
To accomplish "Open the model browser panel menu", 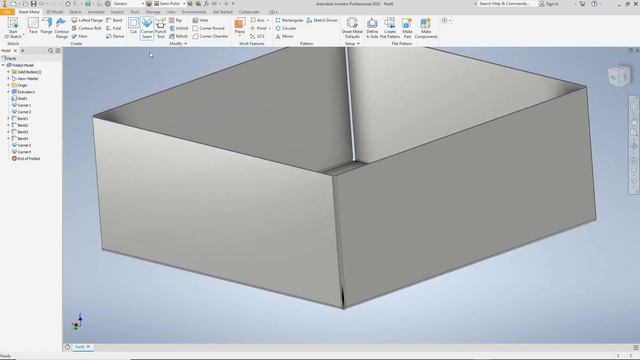I will point(58,51).
